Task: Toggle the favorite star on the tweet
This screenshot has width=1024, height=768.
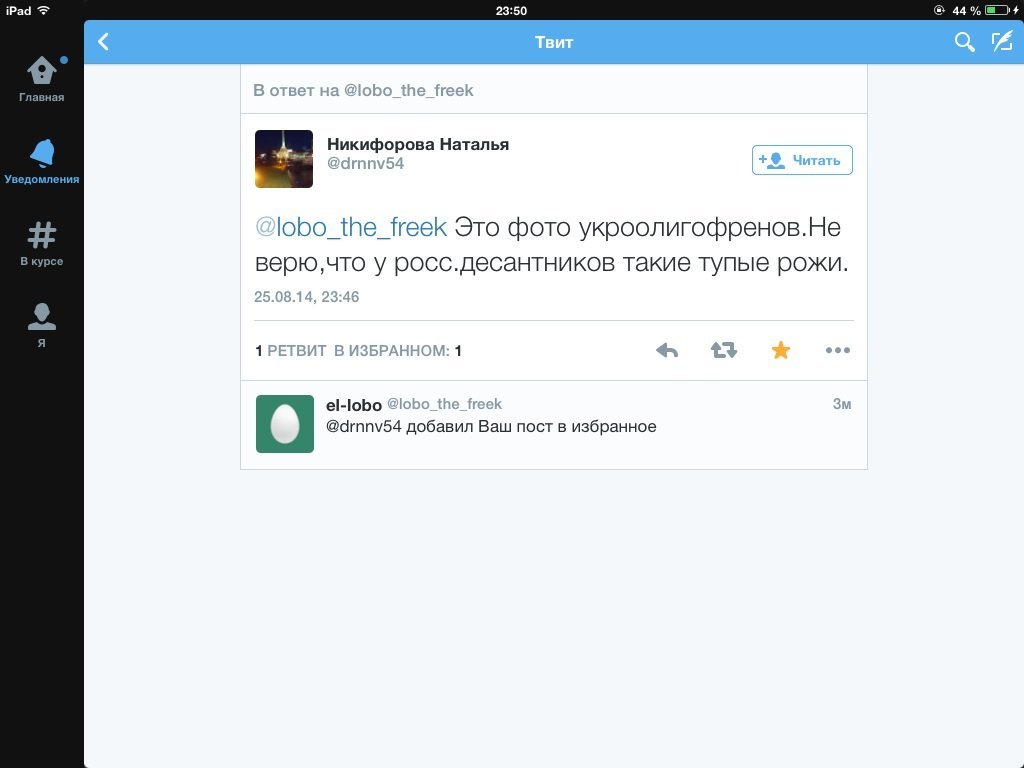Action: point(780,351)
